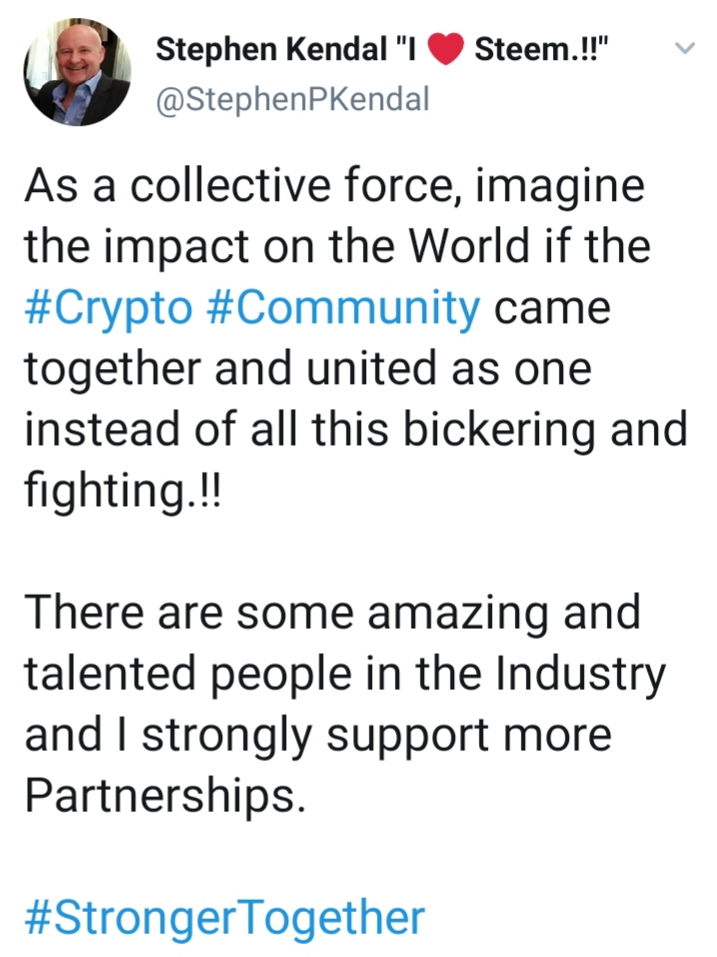Click the word "Industry" in the tweet

tap(580, 676)
